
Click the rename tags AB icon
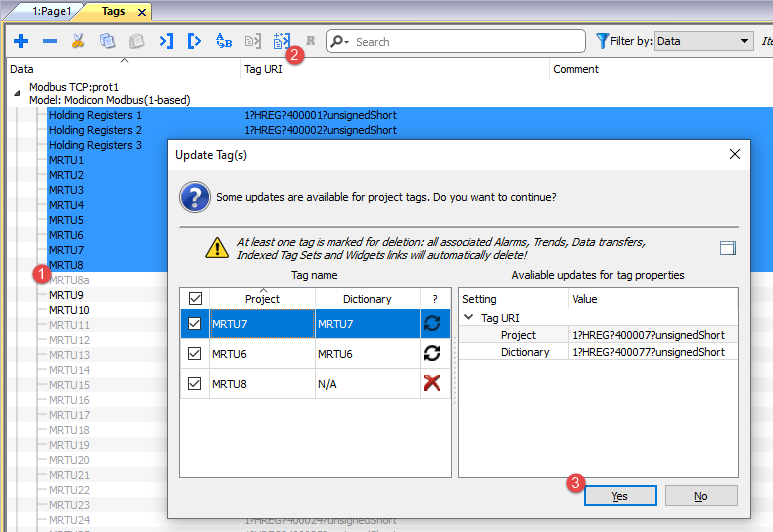[x=224, y=41]
